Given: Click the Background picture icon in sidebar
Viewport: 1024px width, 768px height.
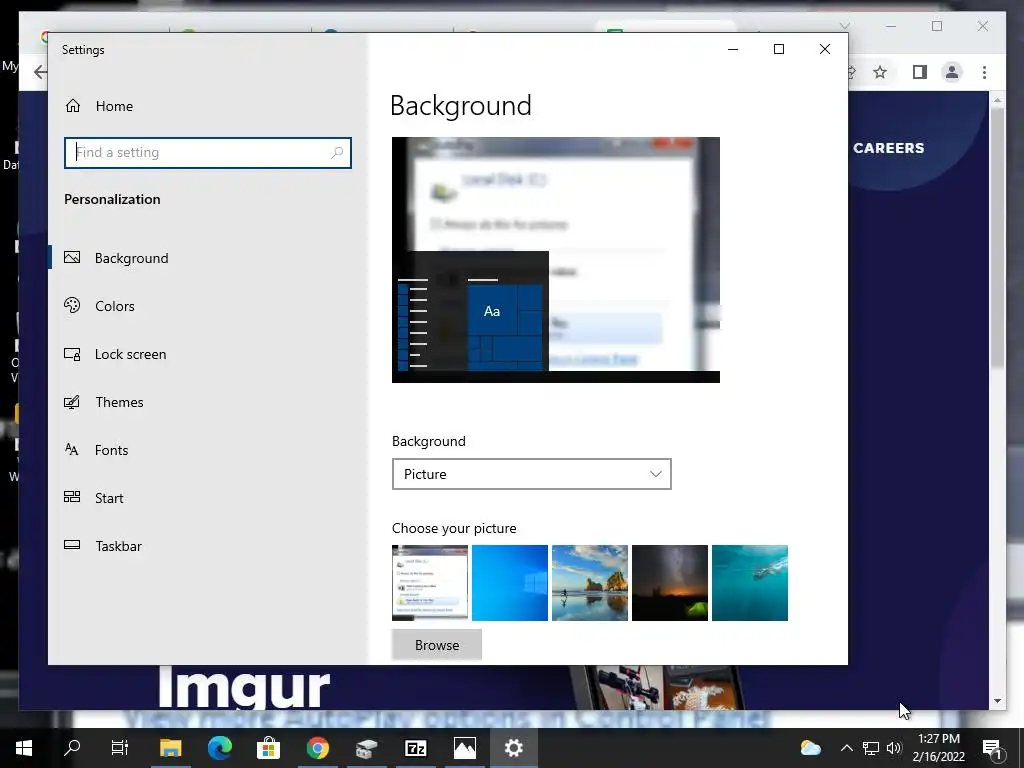Looking at the screenshot, I should [x=72, y=257].
